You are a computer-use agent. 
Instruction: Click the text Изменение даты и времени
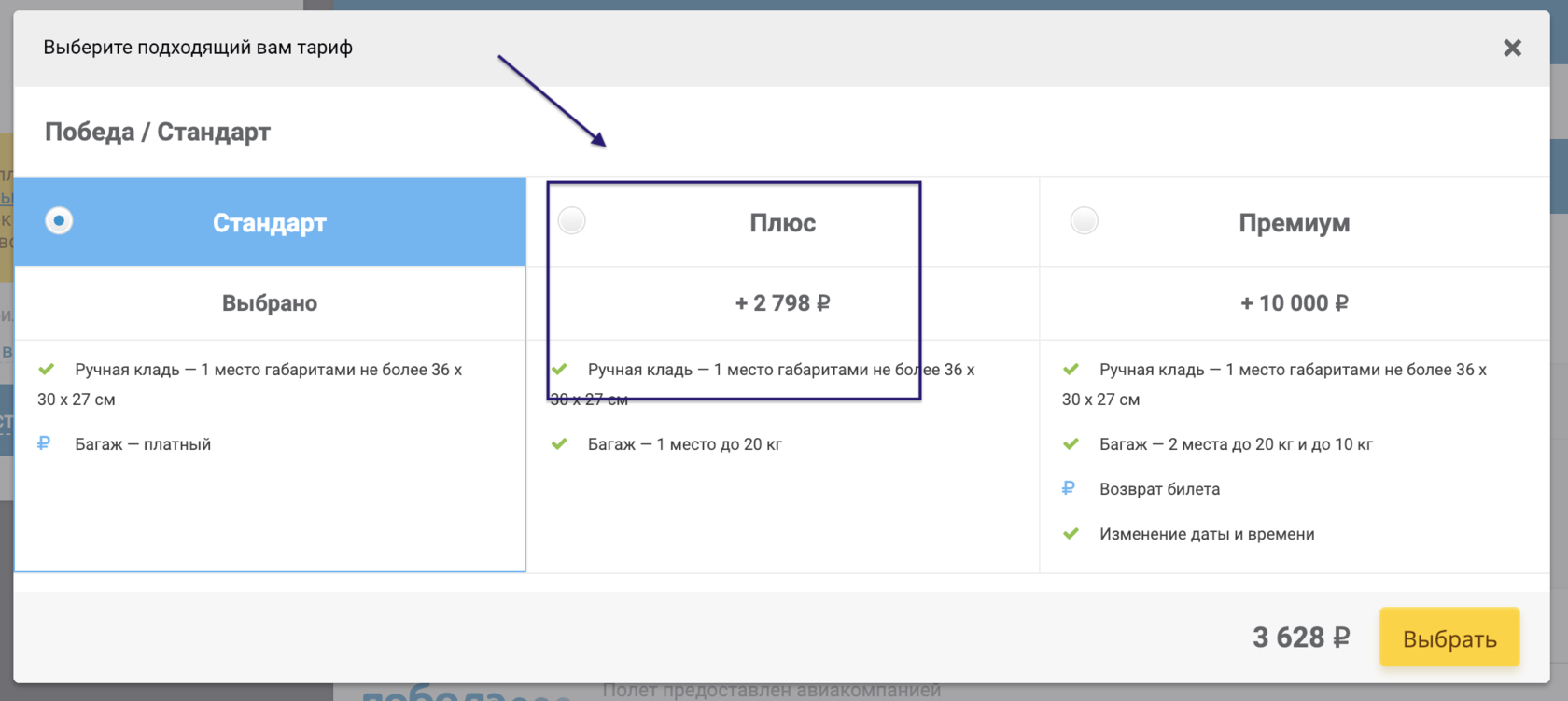click(1207, 534)
